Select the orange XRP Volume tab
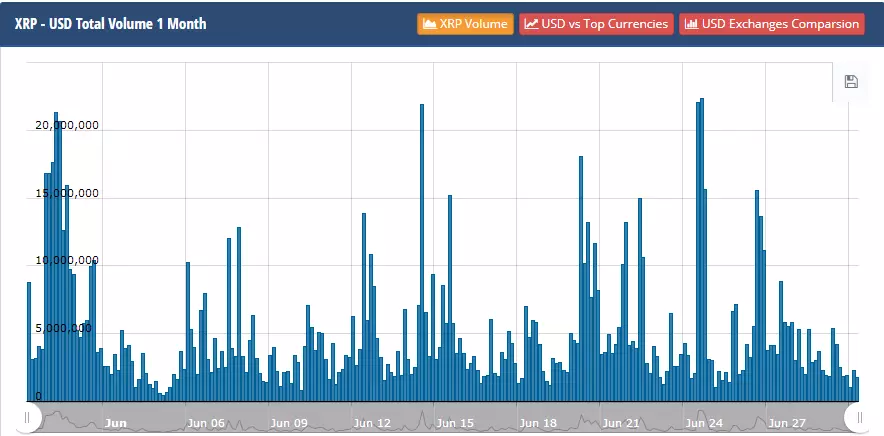This screenshot has height=436, width=884. pos(465,24)
